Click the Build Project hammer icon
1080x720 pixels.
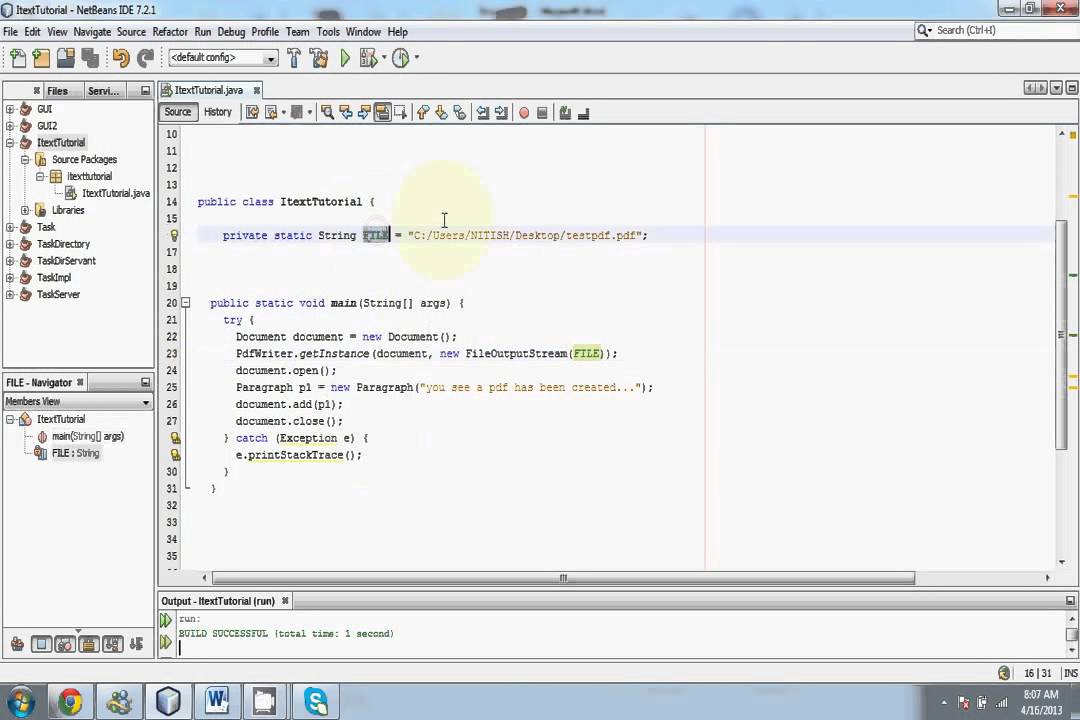[x=294, y=59]
